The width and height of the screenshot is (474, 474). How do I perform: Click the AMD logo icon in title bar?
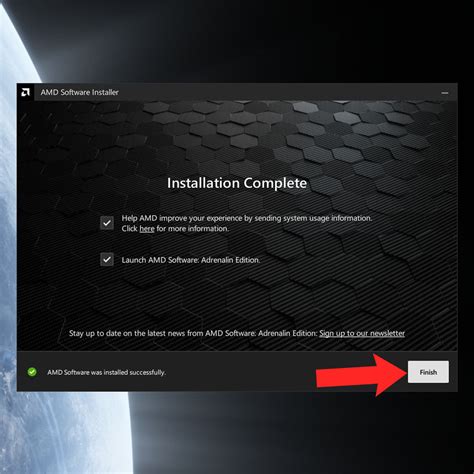pos(25,92)
